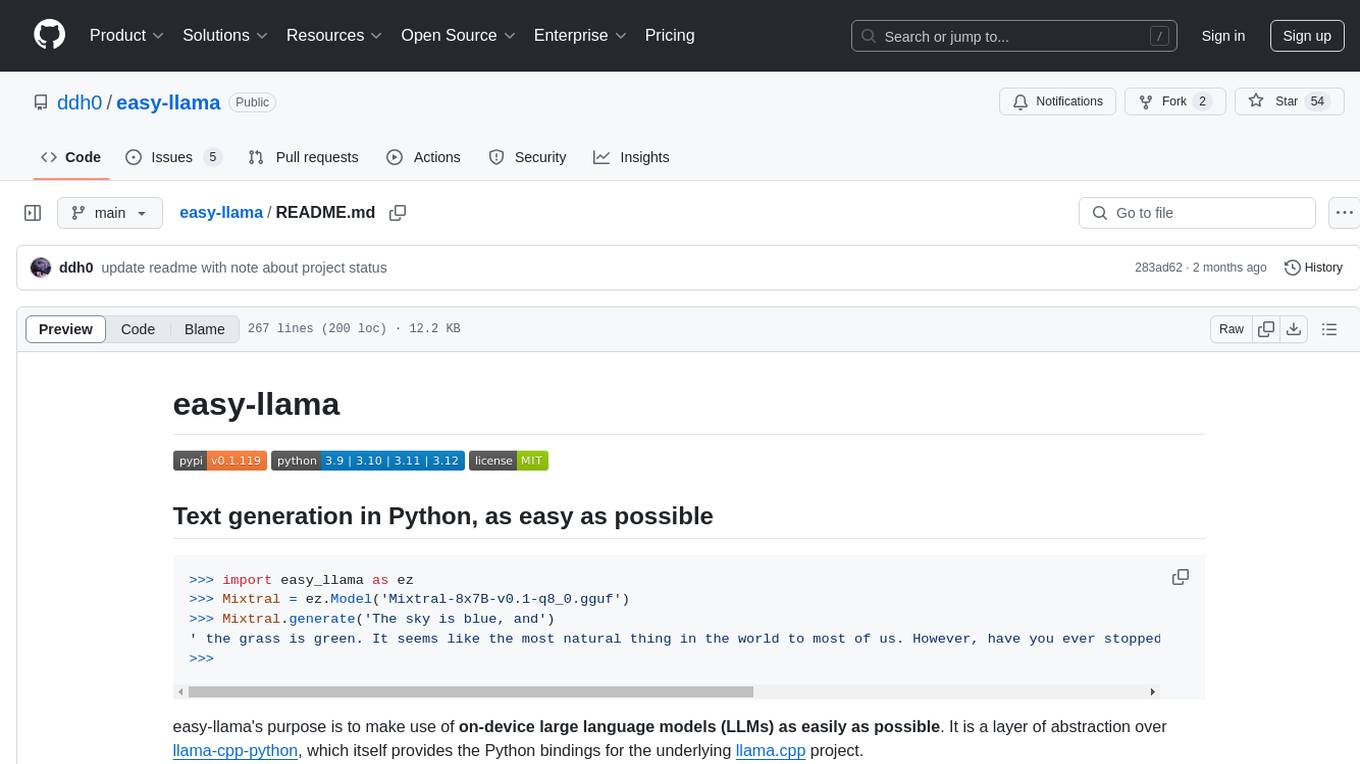This screenshot has width=1360, height=764.
Task: Click the Notifications bell button
Action: pyautogui.click(x=1058, y=101)
